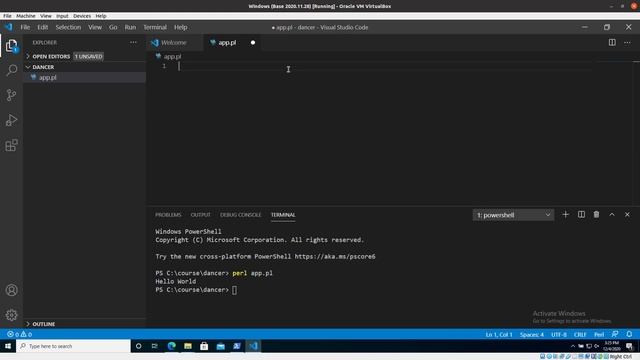Open the Source Control view
640x360 pixels.
(11, 95)
